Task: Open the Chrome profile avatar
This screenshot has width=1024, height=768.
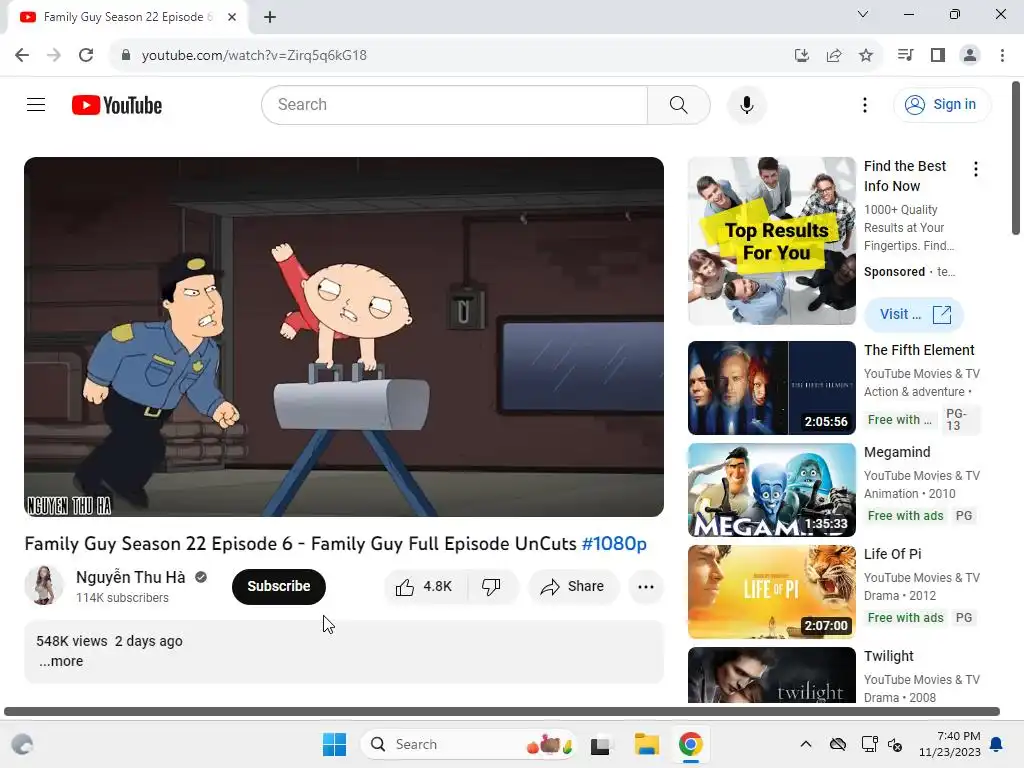Action: point(970,55)
